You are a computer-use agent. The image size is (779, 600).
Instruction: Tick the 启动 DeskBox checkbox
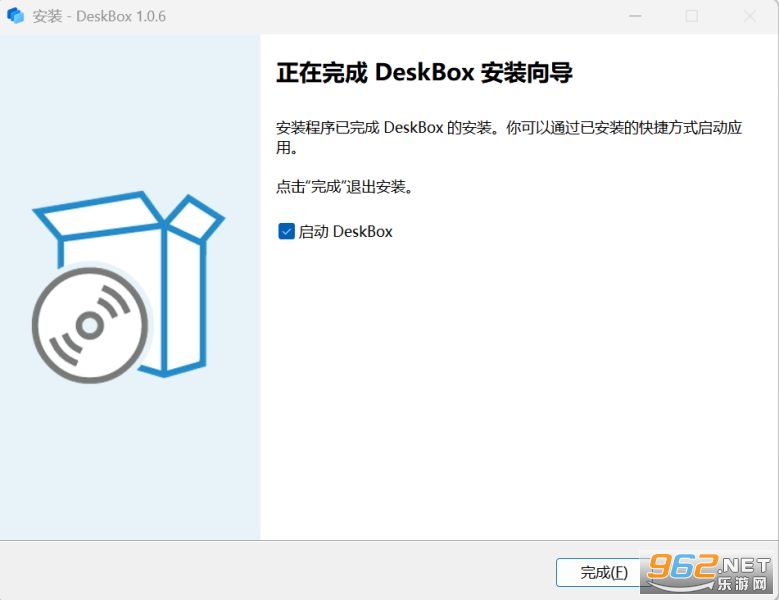click(x=286, y=231)
